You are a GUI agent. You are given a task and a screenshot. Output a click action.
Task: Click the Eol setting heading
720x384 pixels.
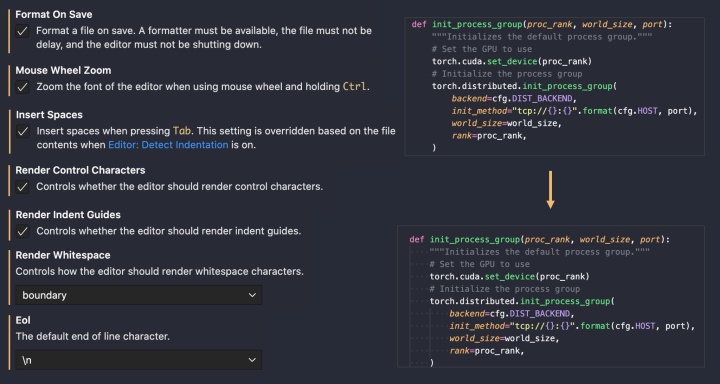tap(23, 320)
